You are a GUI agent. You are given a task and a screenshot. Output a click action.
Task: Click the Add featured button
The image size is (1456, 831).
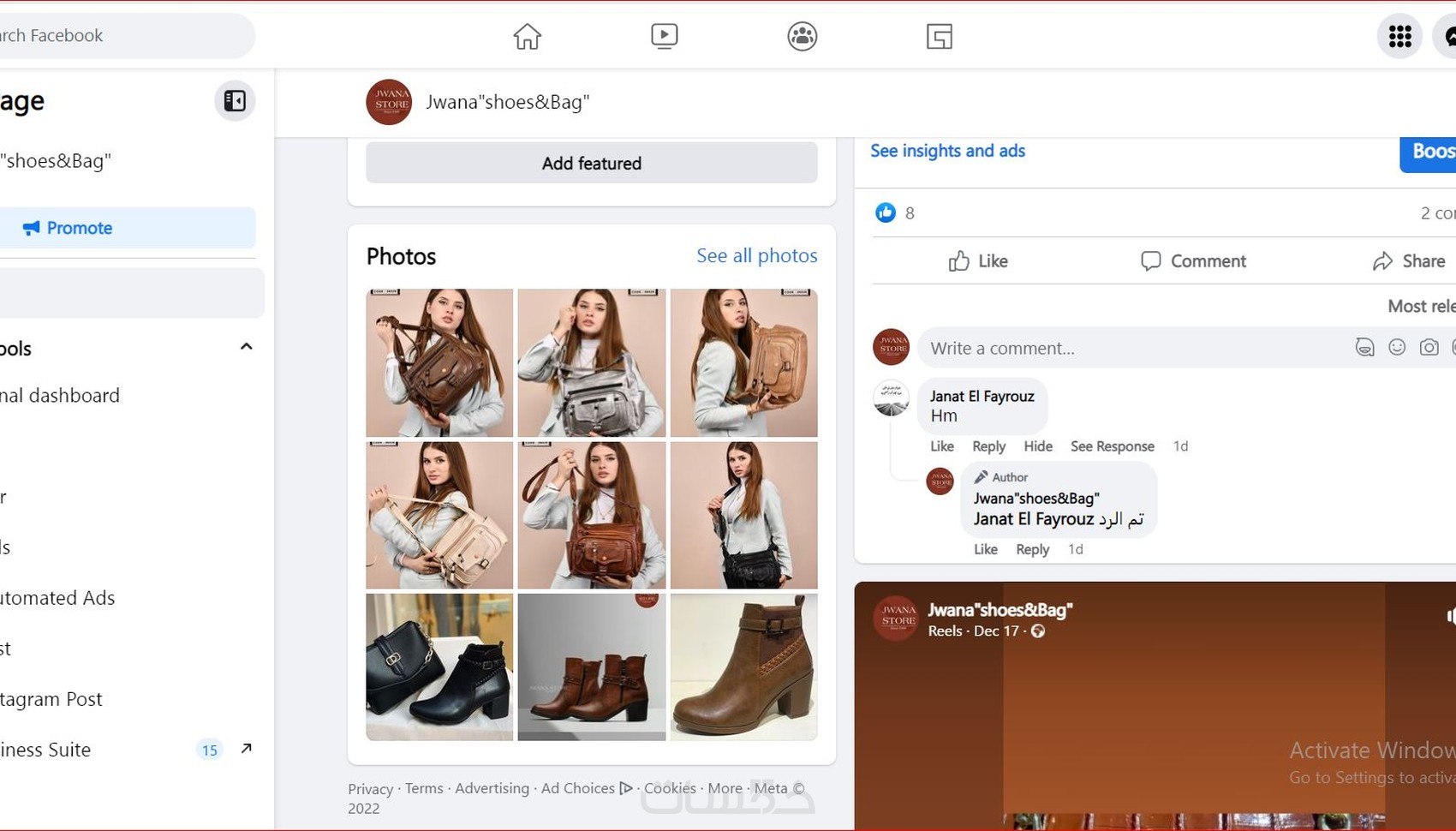click(592, 163)
